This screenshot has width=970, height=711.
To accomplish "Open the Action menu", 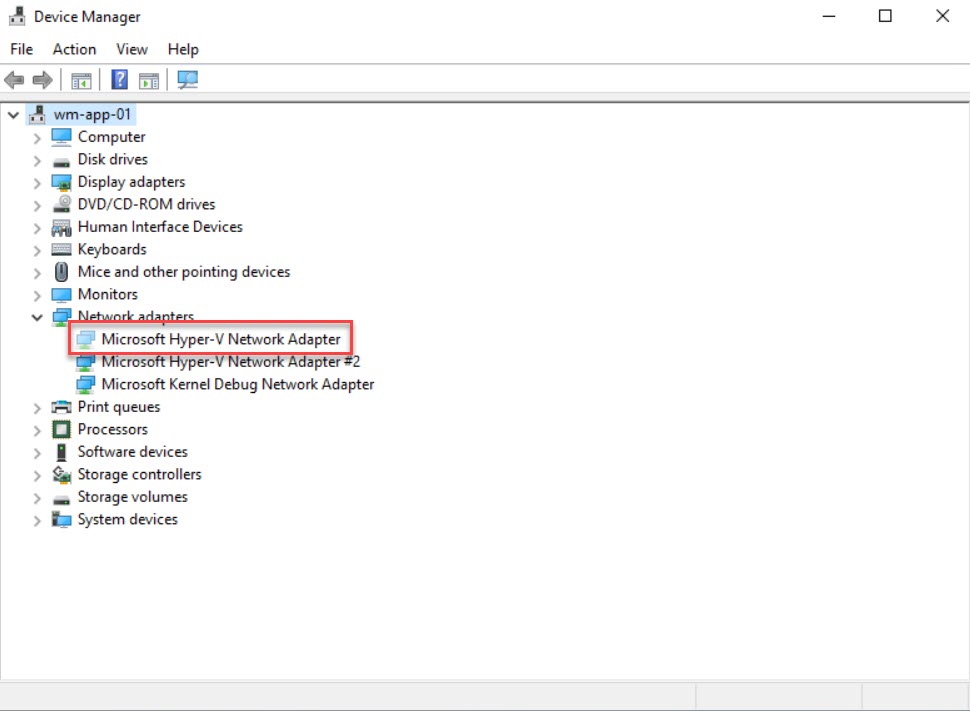I will (x=74, y=49).
